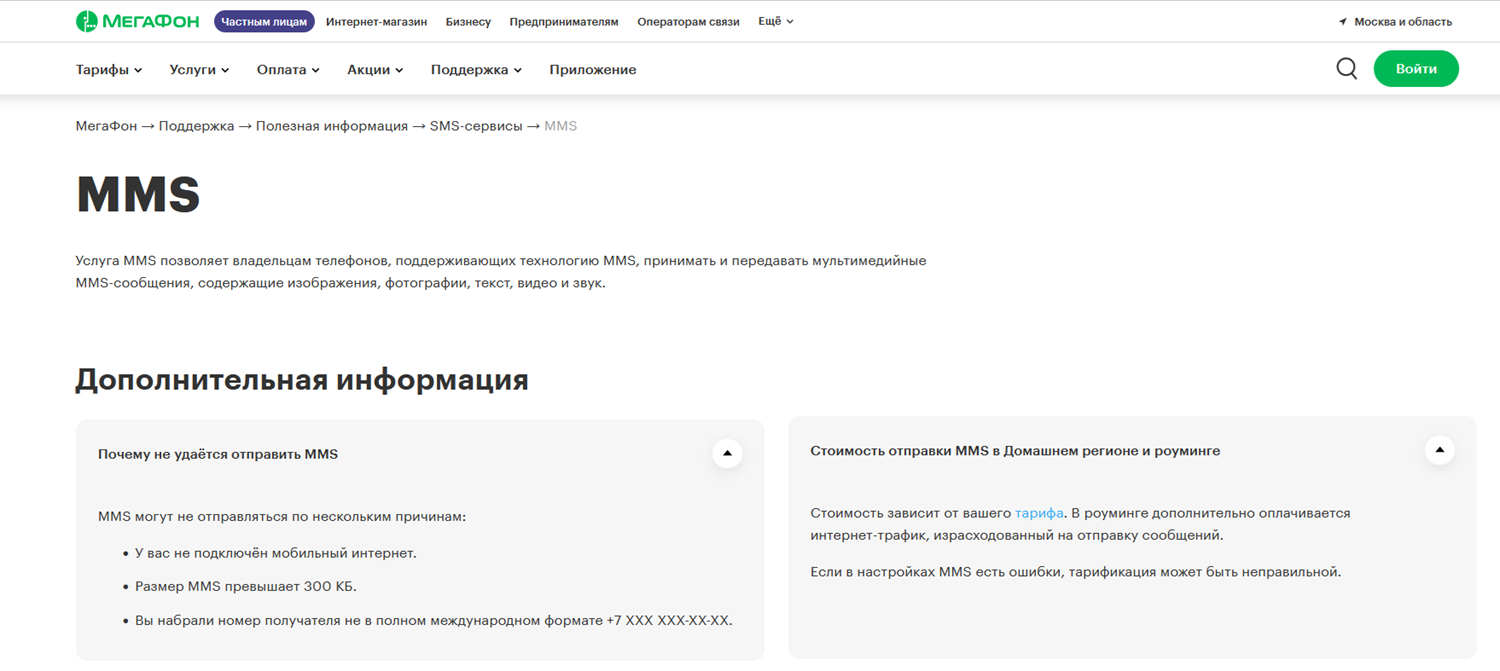This screenshot has width=1500, height=671.
Task: Open Интернет-магазин section
Action: 376,22
